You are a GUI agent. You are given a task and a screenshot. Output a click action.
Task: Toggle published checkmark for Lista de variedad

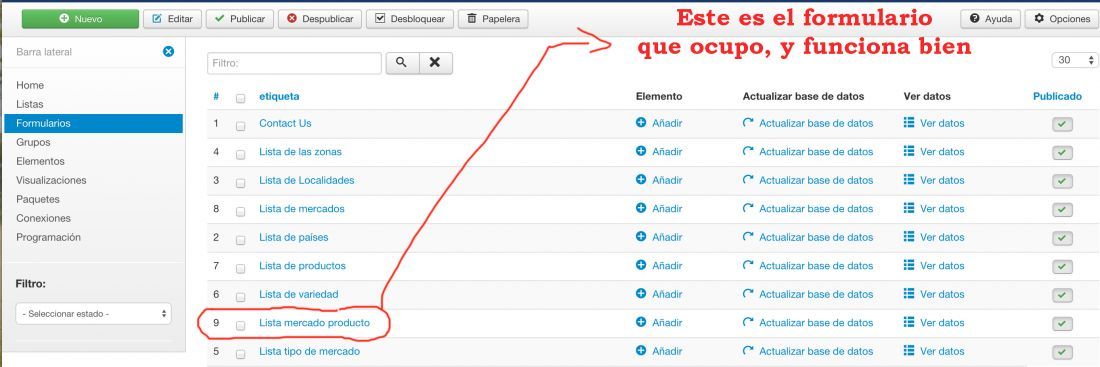tap(1062, 295)
